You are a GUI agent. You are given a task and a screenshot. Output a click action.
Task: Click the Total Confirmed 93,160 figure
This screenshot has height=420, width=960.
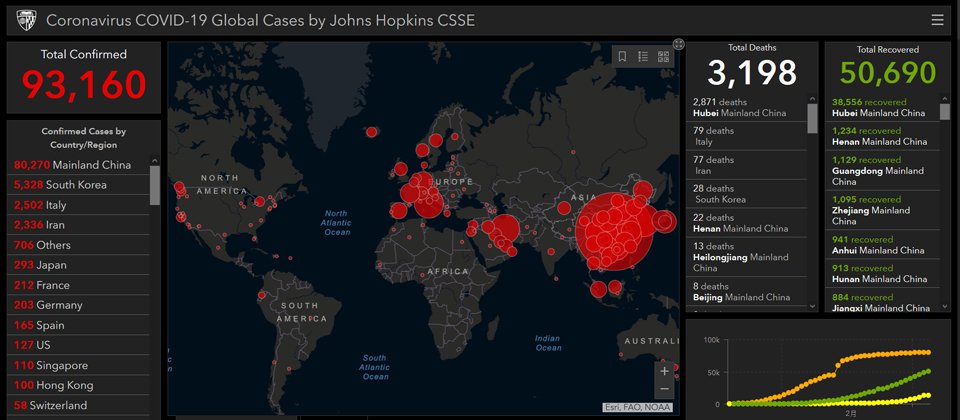click(x=84, y=84)
